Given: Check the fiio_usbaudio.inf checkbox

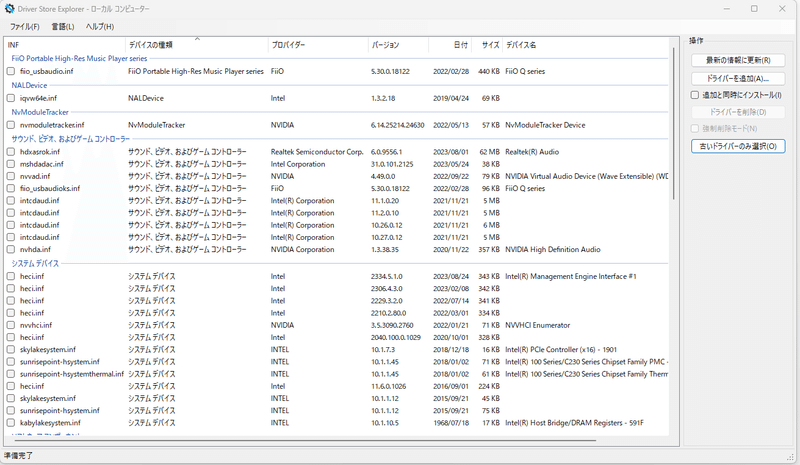Looking at the screenshot, I should (x=11, y=71).
